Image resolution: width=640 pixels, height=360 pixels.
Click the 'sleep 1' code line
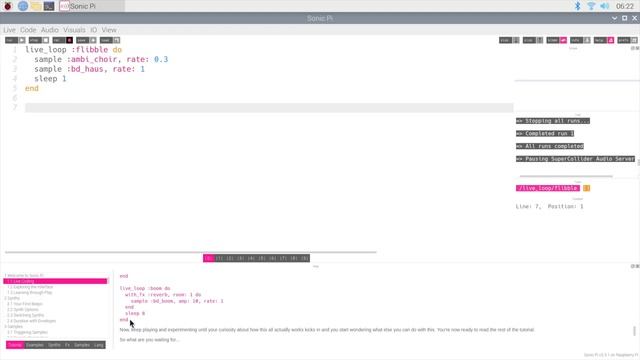[50, 79]
